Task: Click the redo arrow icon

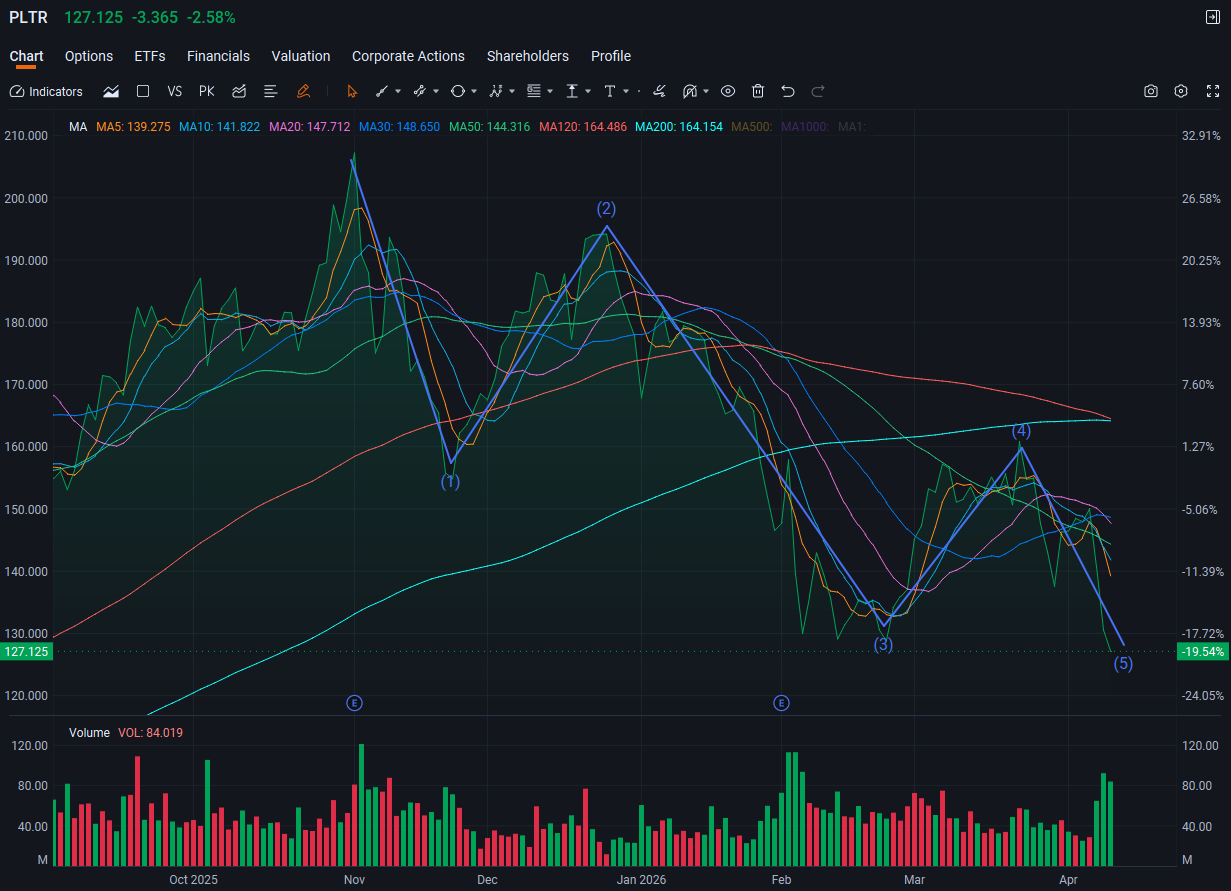Action: point(818,91)
